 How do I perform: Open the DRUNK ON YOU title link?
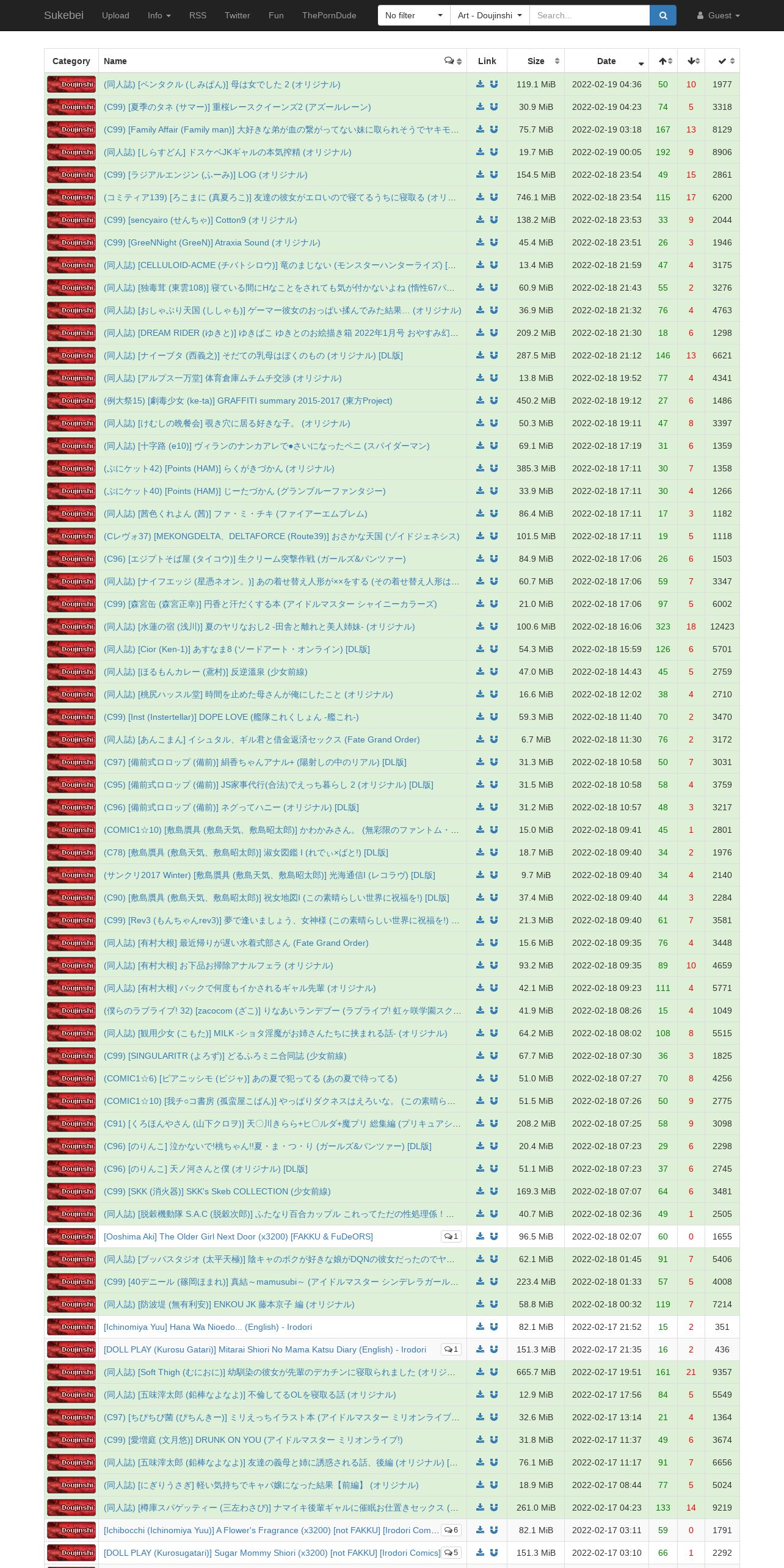click(253, 1440)
